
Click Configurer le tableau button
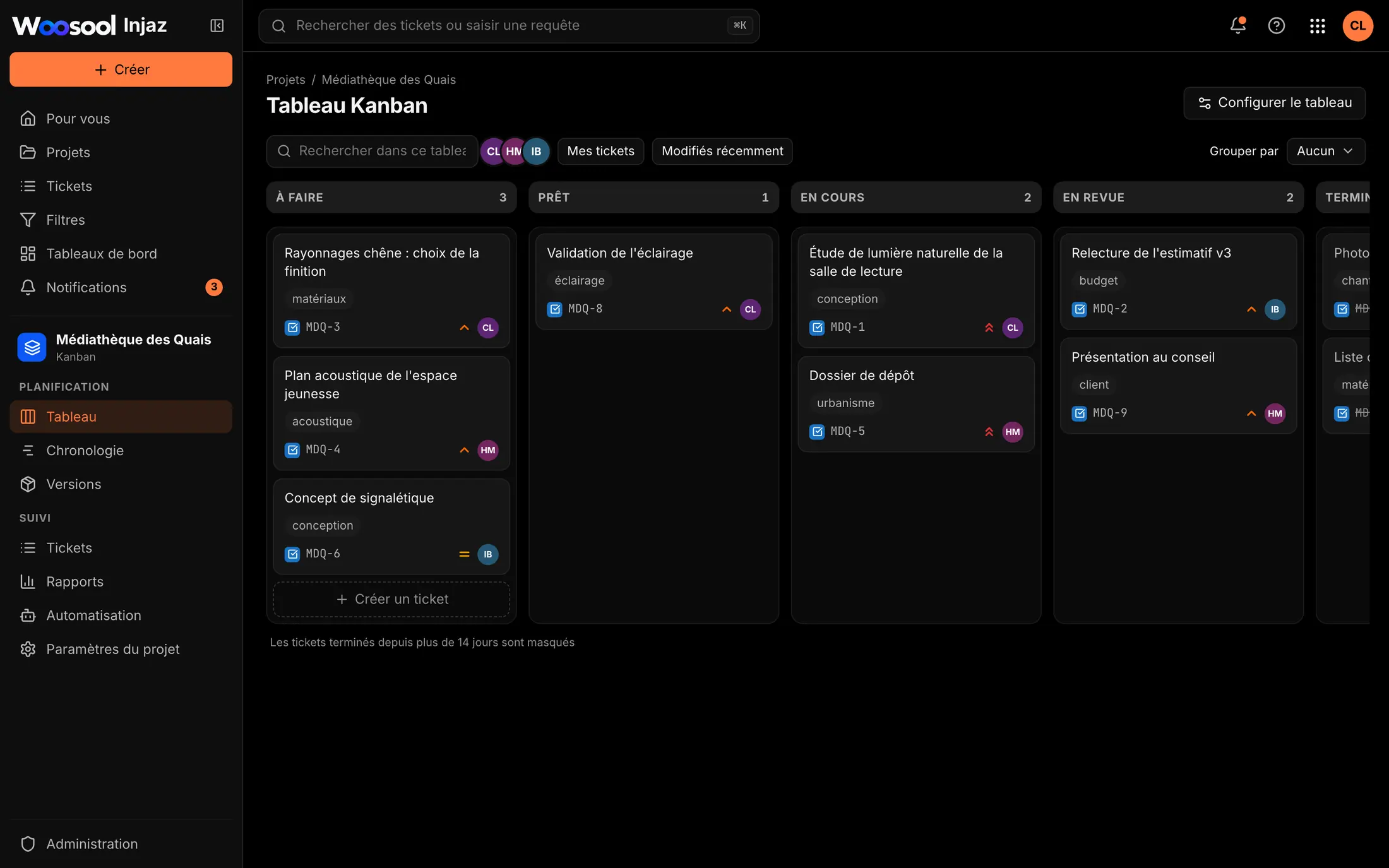click(x=1274, y=103)
